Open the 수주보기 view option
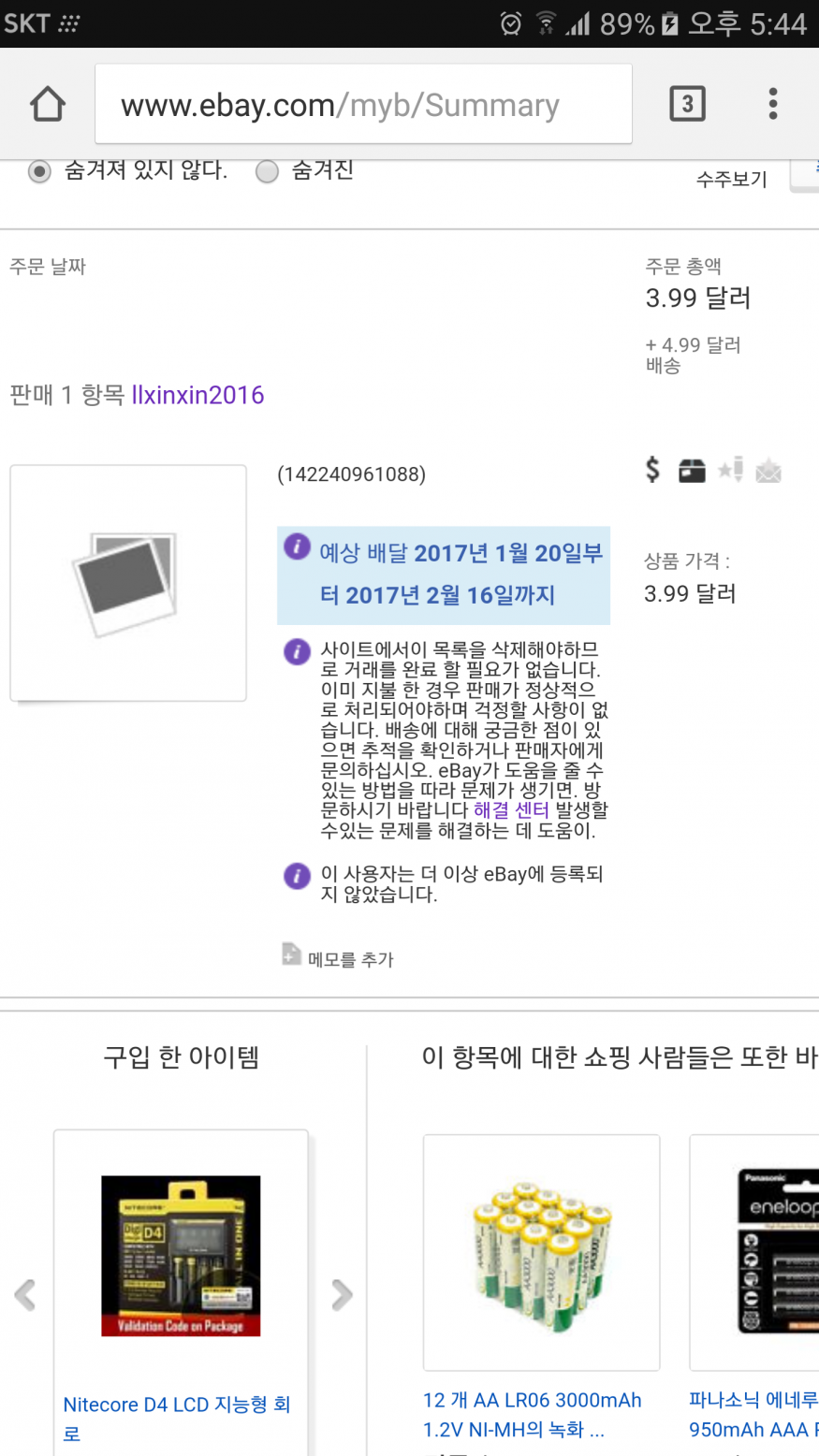The height and width of the screenshot is (1456, 819). [x=731, y=179]
